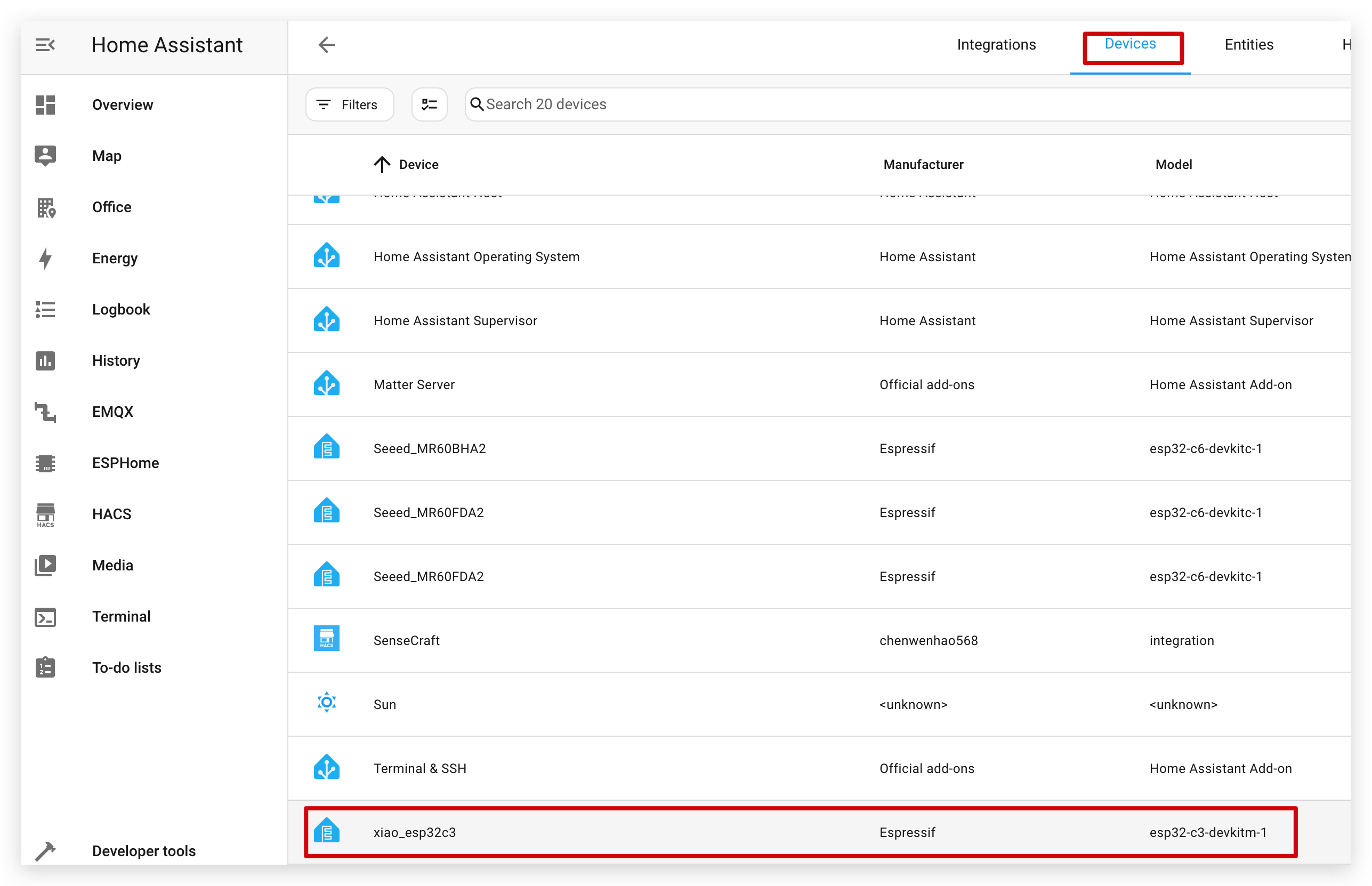Image resolution: width=1372 pixels, height=886 pixels.
Task: Open the Filters panel
Action: [350, 104]
